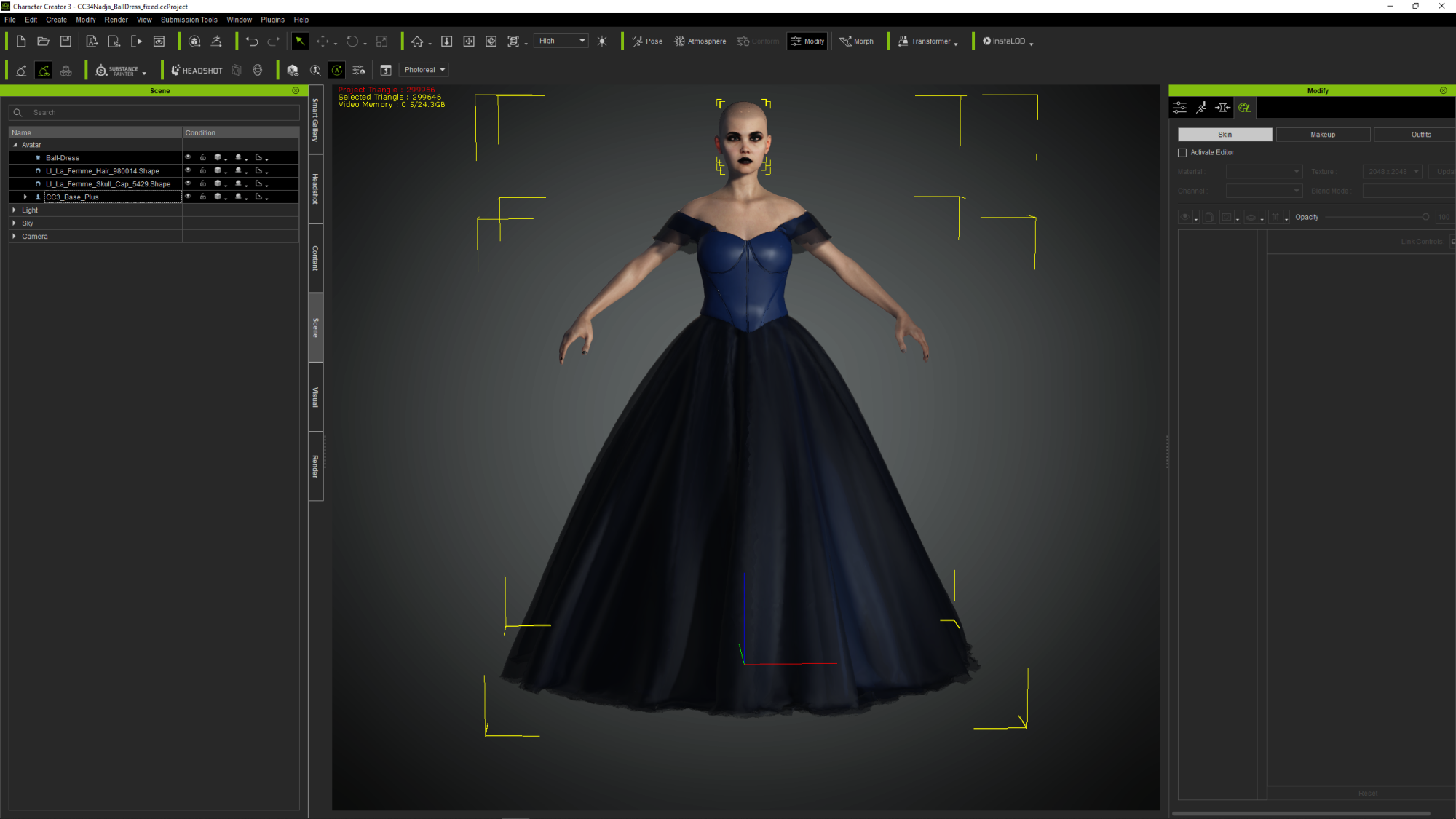Viewport: 1456px width, 819px height.
Task: Click the Morph button
Action: coord(857,41)
